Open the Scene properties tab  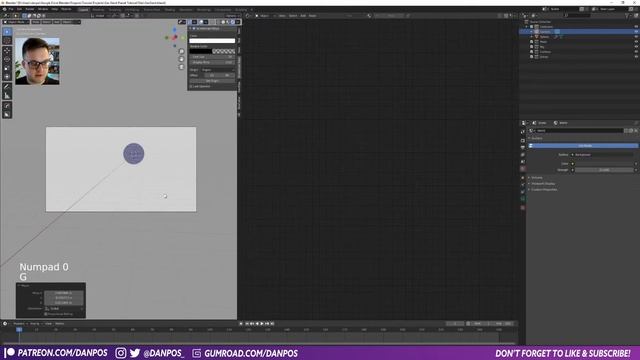[523, 162]
